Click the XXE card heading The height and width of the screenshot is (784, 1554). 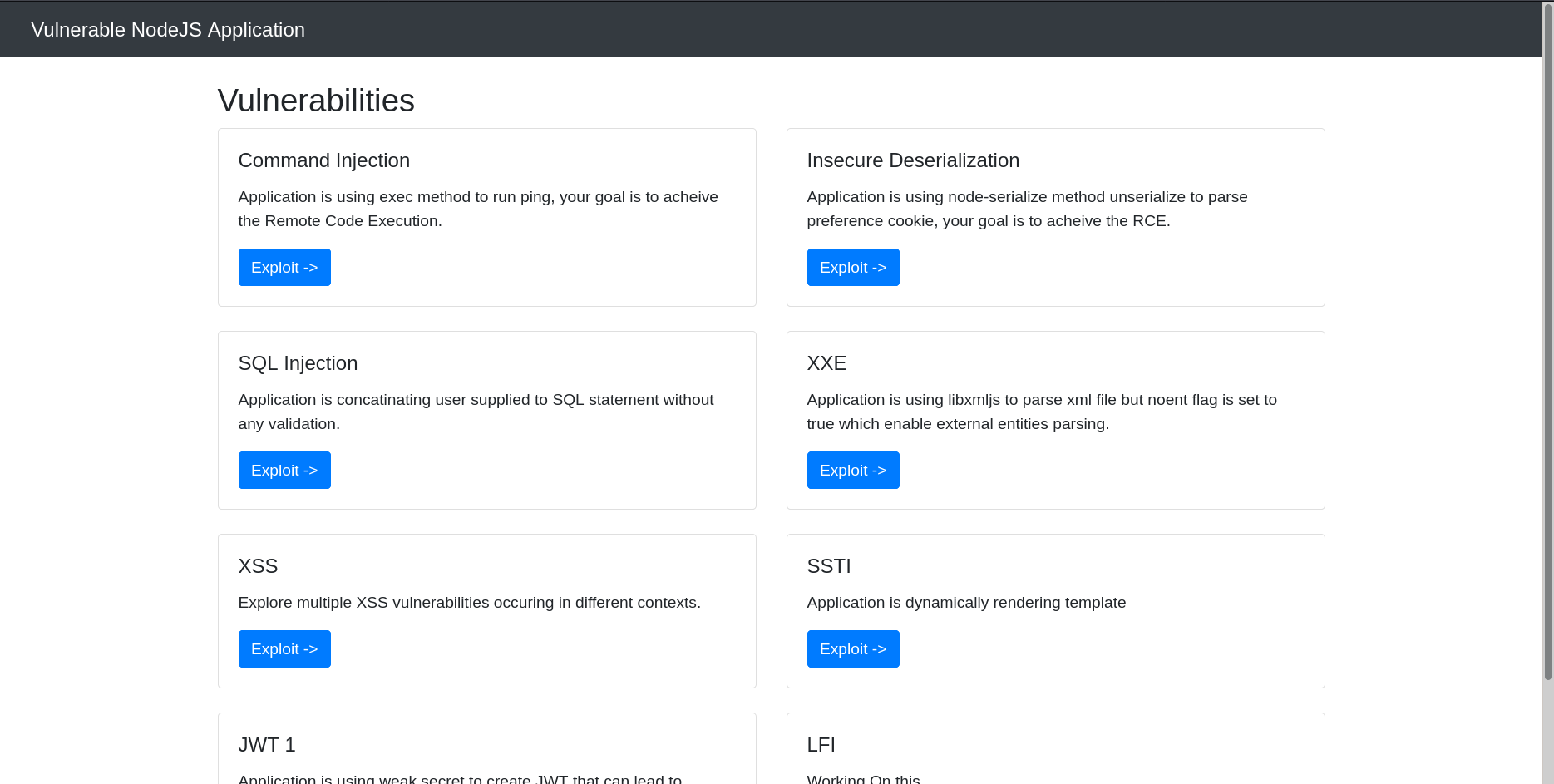pos(826,363)
